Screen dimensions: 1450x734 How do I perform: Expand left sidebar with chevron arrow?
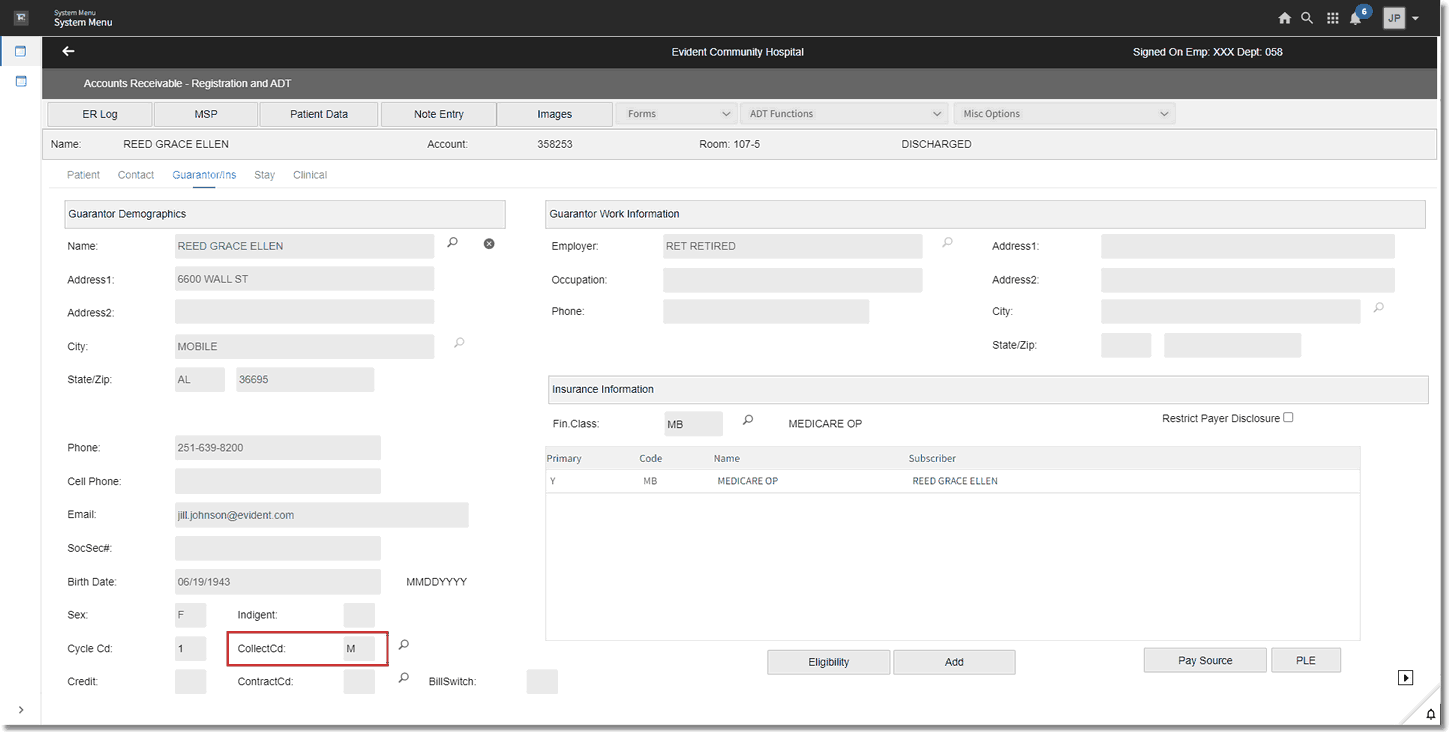click(21, 710)
